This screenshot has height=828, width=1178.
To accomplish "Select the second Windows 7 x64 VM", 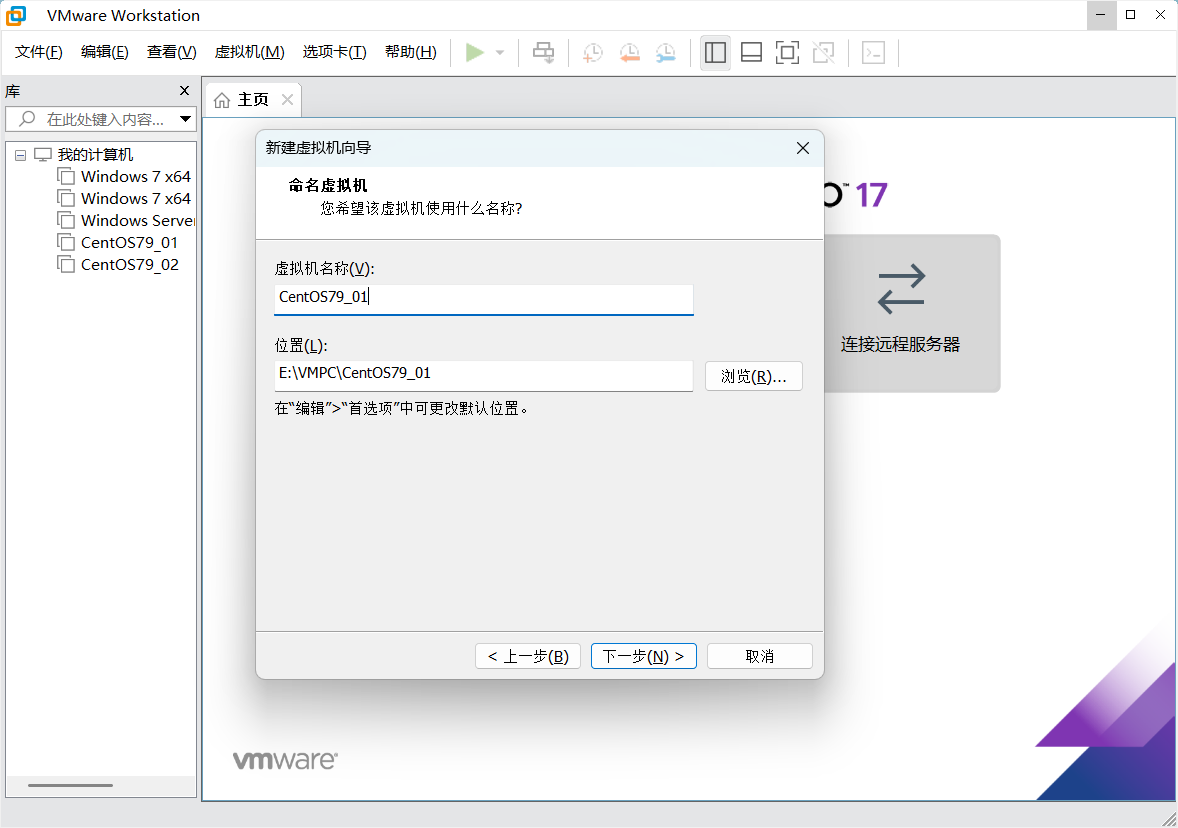I will point(135,198).
